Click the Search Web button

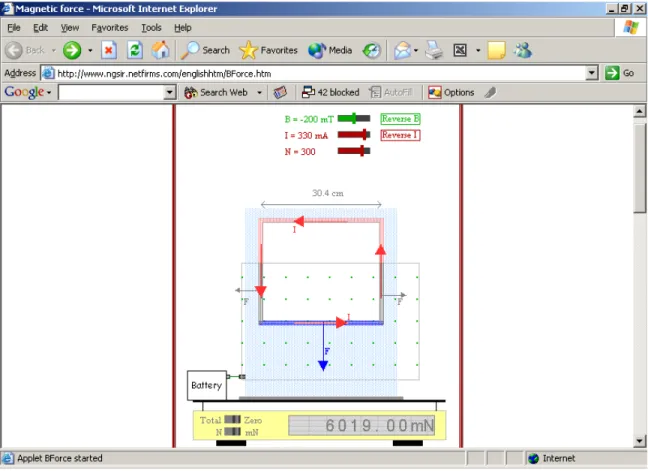(216, 92)
